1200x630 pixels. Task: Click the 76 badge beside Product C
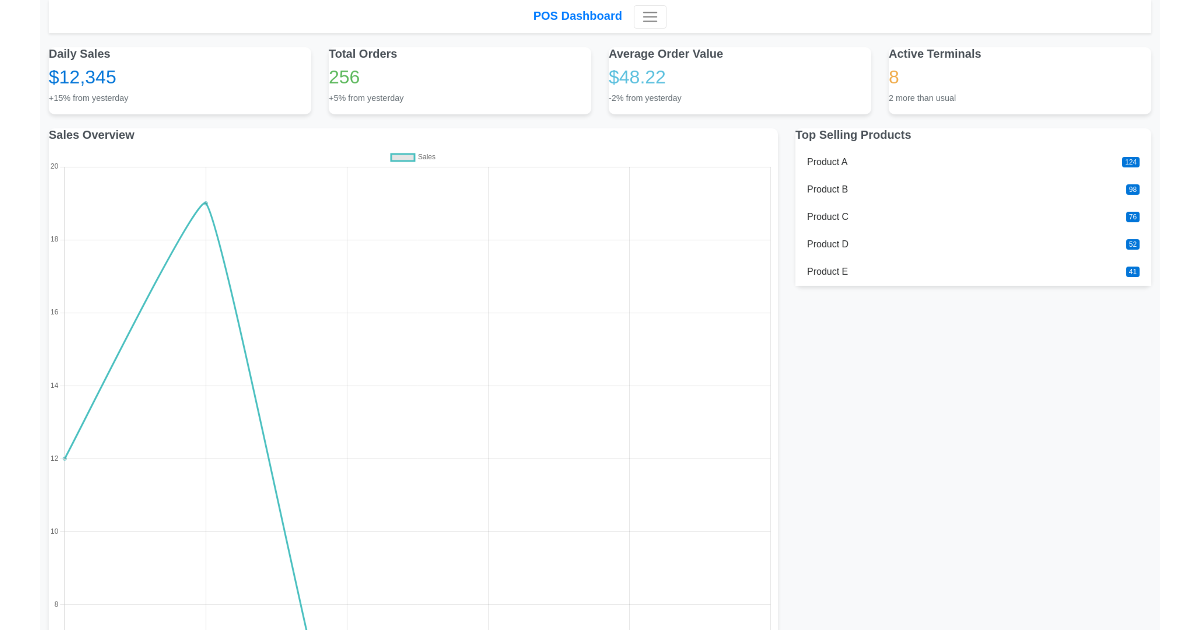coord(1131,216)
